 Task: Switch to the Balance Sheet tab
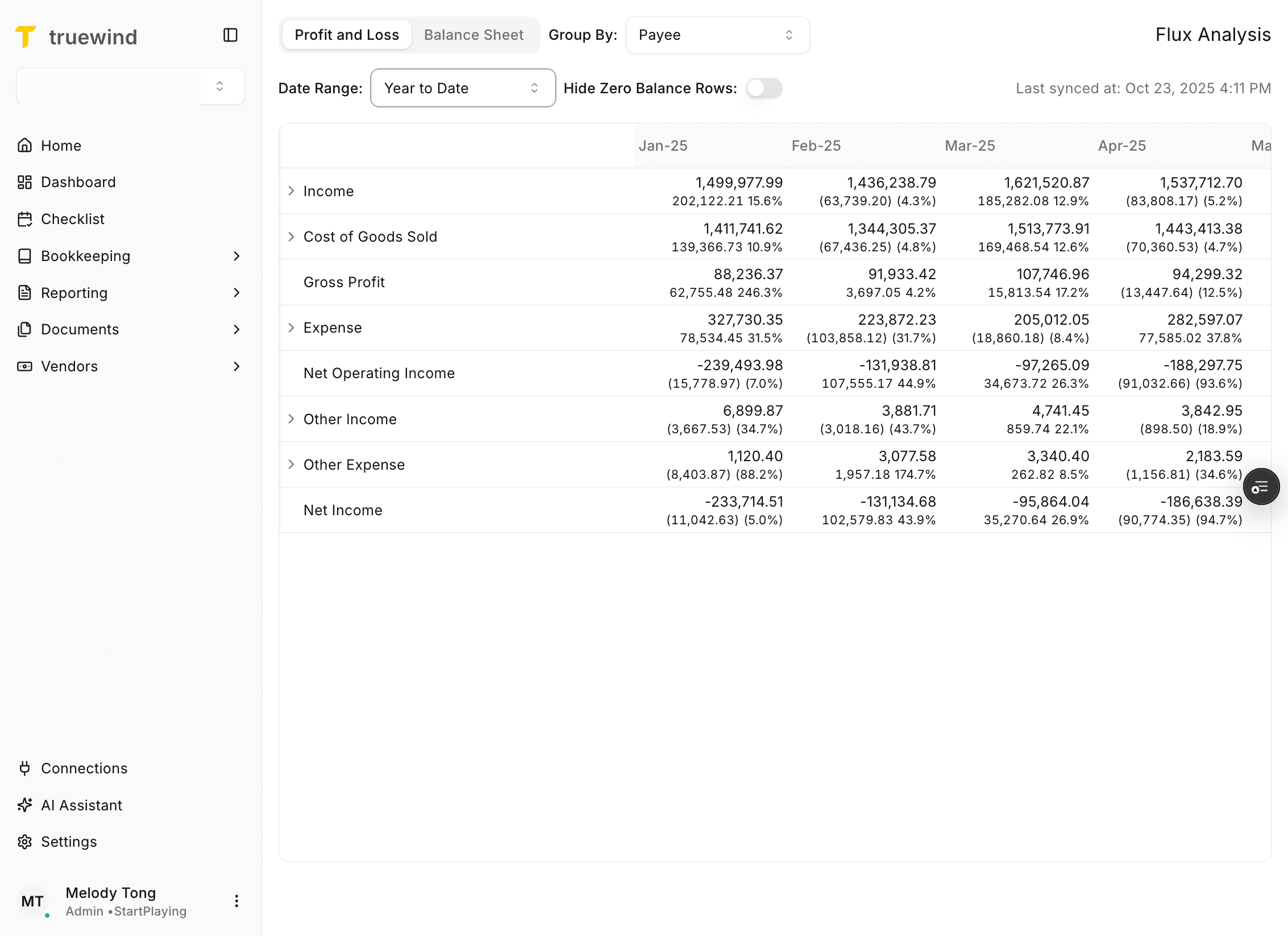[473, 35]
